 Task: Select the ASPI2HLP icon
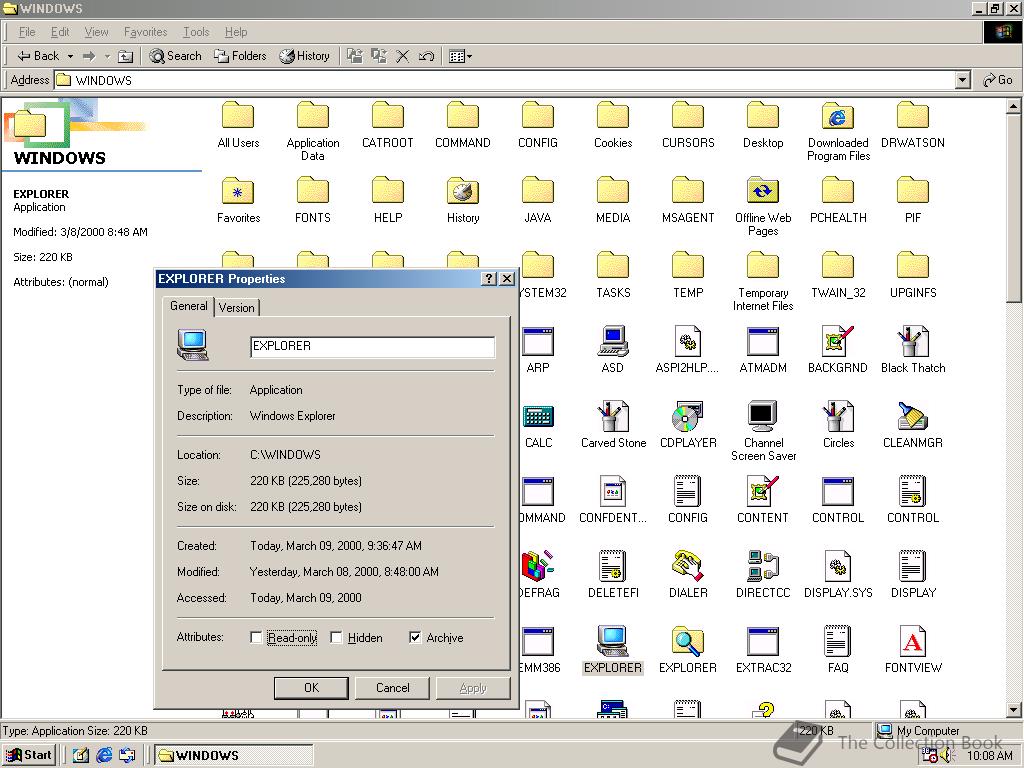click(x=687, y=341)
